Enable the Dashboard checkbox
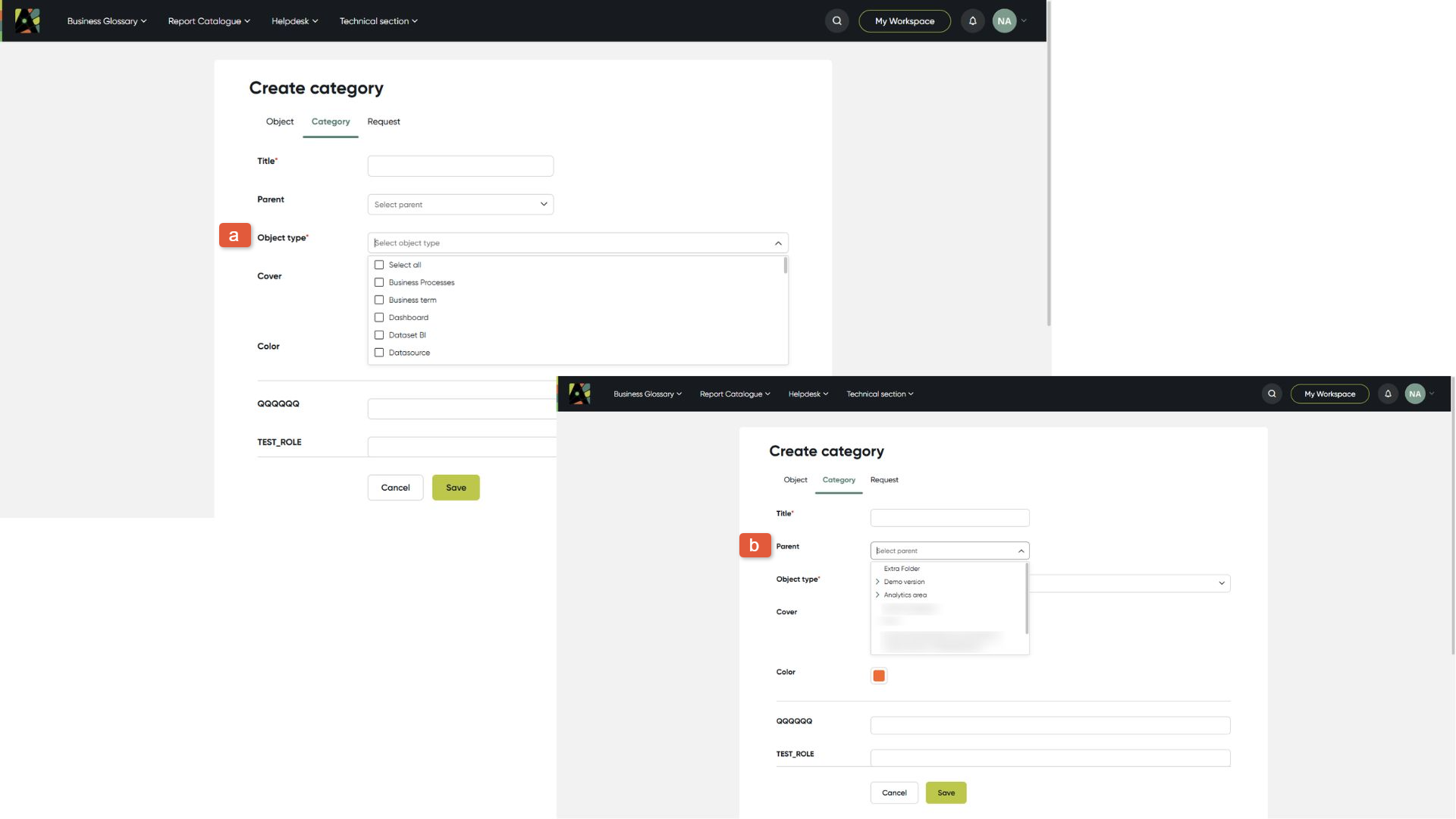 379,317
